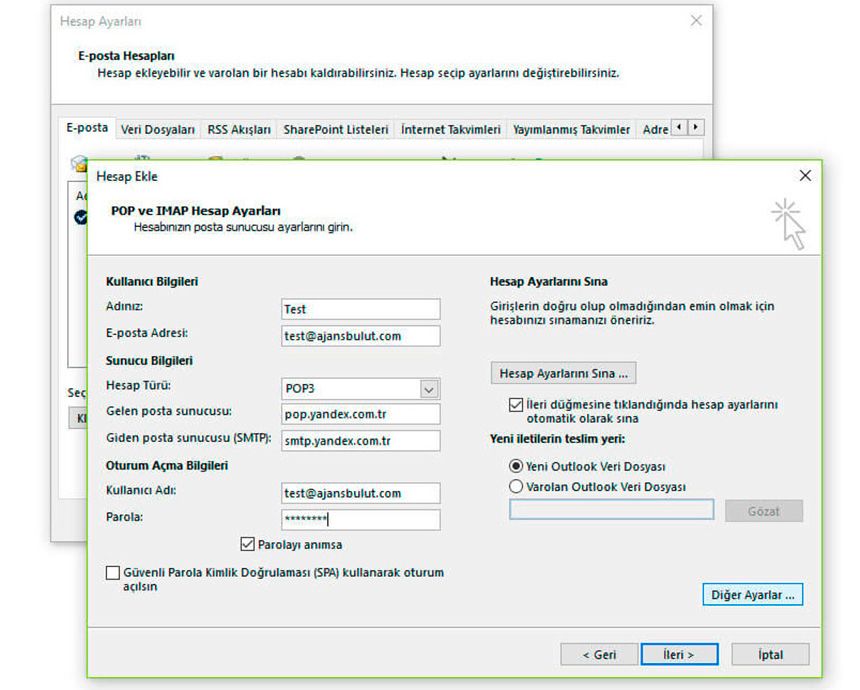Click the İptal cancel button

point(770,654)
